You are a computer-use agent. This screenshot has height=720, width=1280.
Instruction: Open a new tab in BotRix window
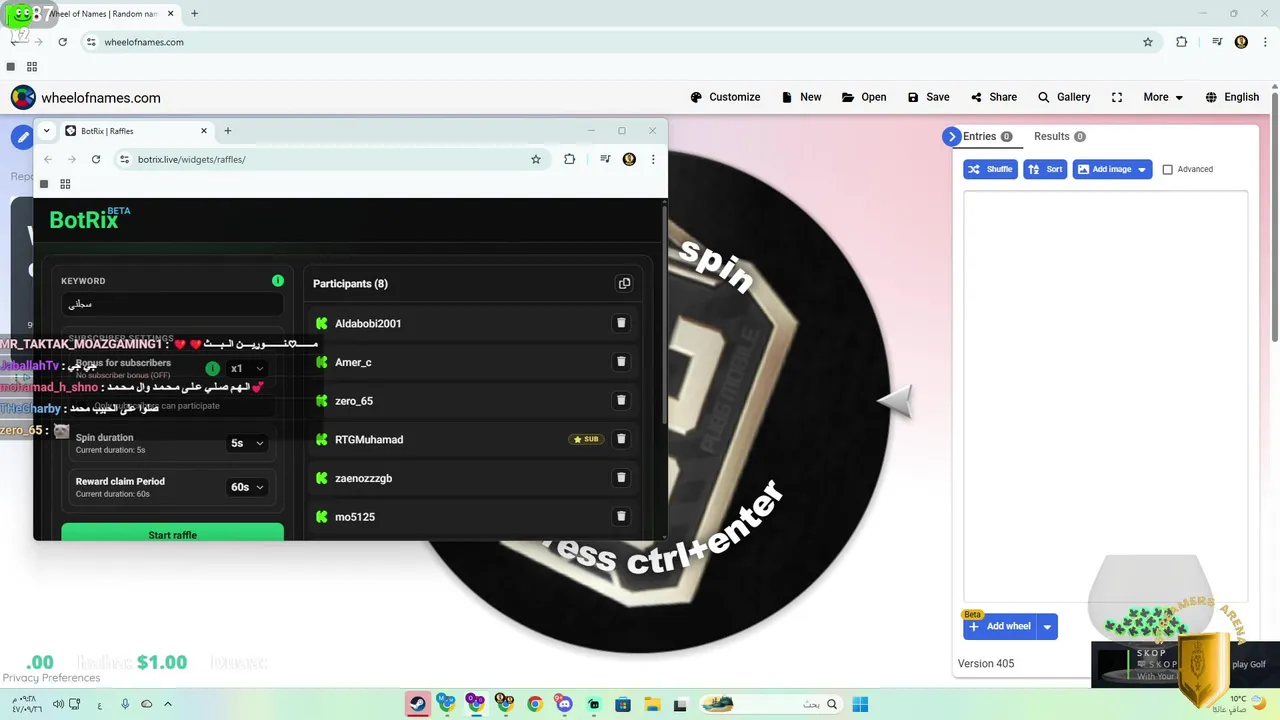228,131
